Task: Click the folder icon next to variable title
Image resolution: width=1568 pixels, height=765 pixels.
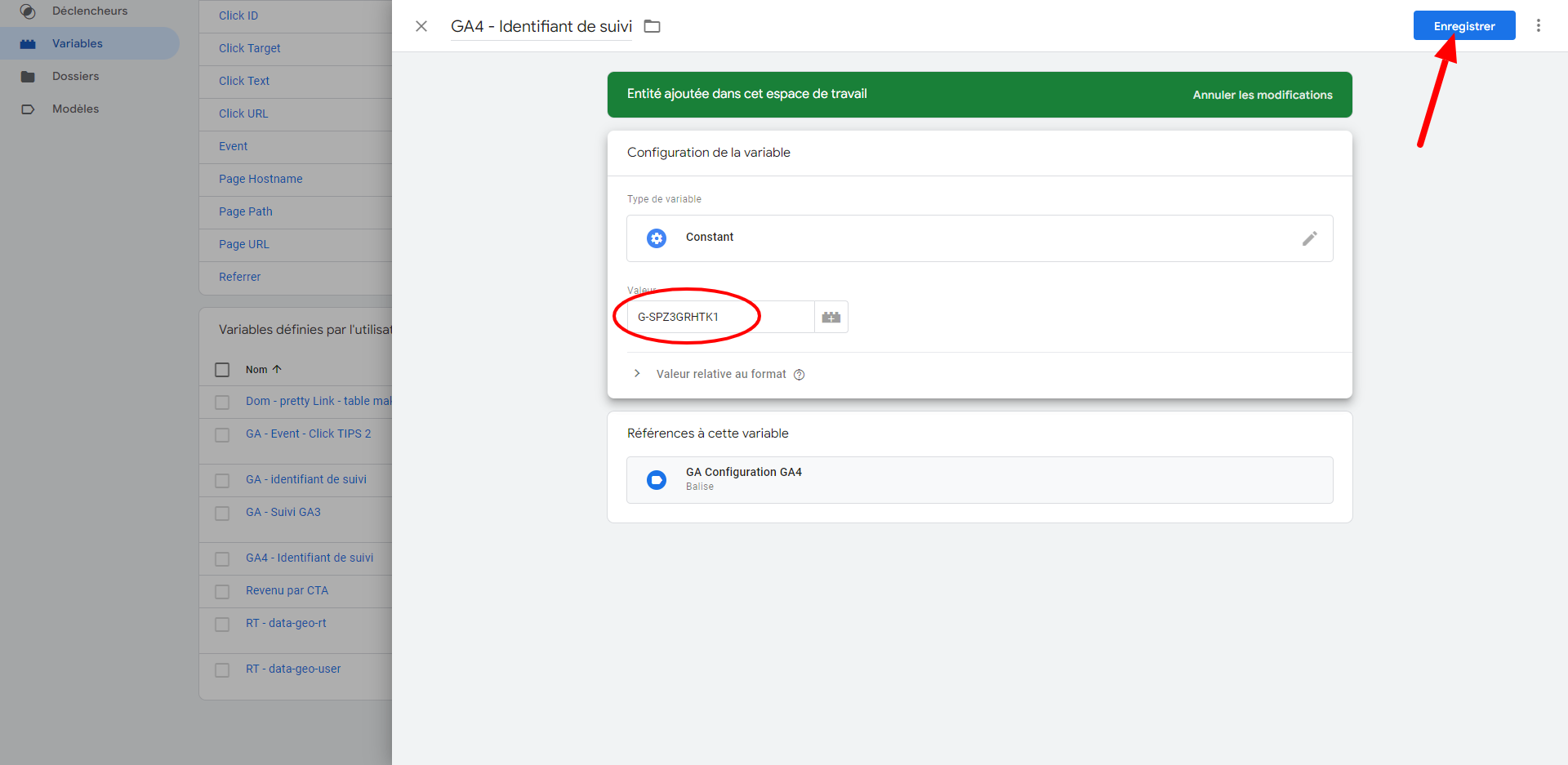Action: point(652,26)
